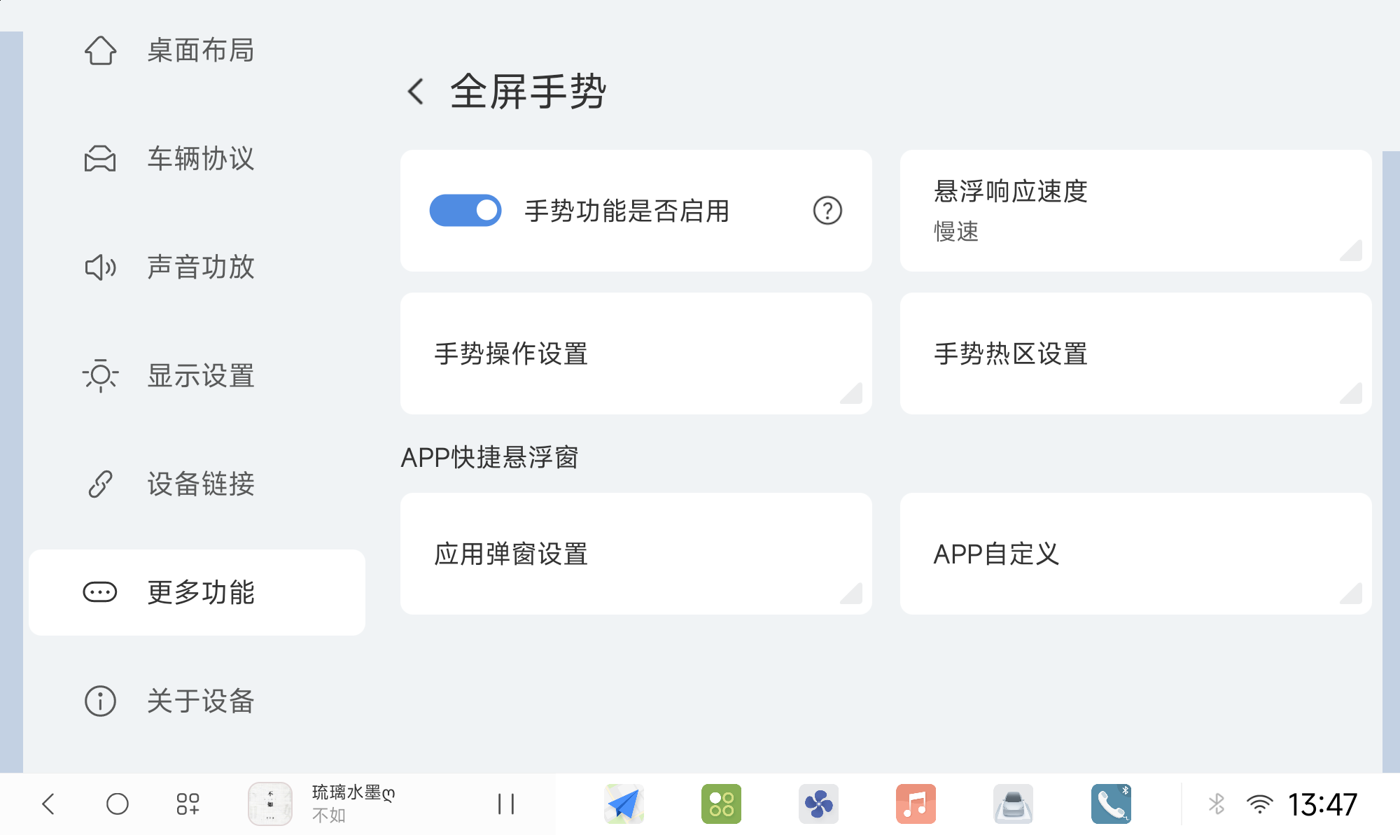Expand the 手势操作设置 options

(x=634, y=353)
